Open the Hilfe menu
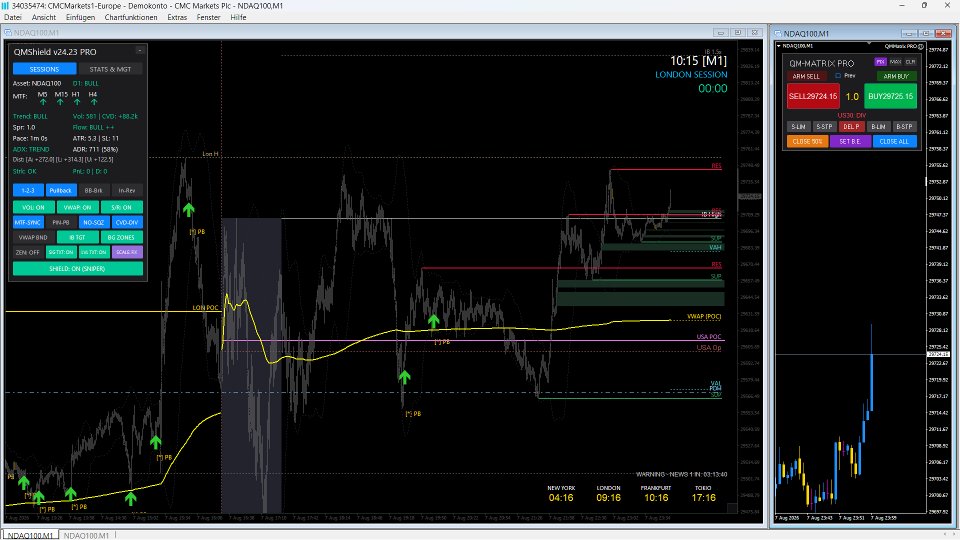 [x=238, y=17]
